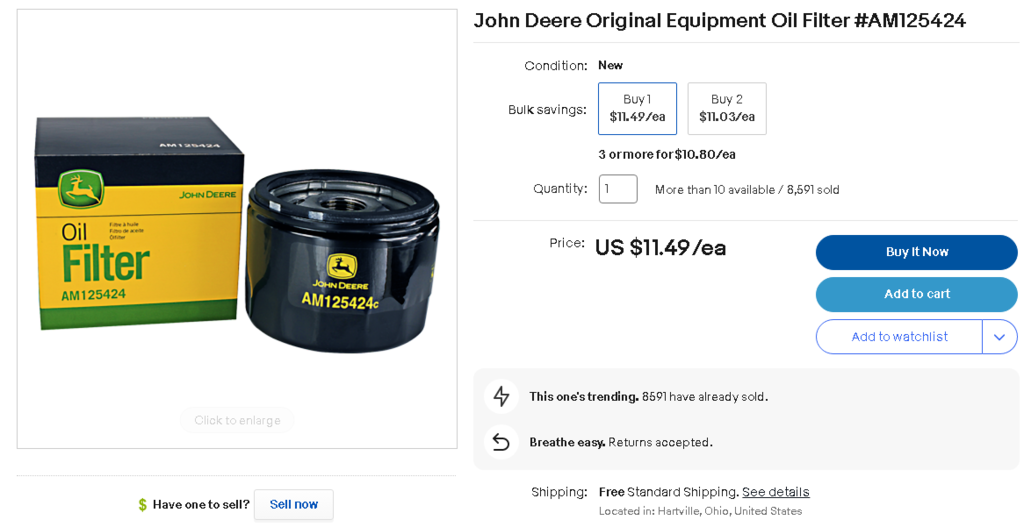The width and height of the screenshot is (1024, 527).
Task: Click the Sell now button
Action: (x=293, y=504)
